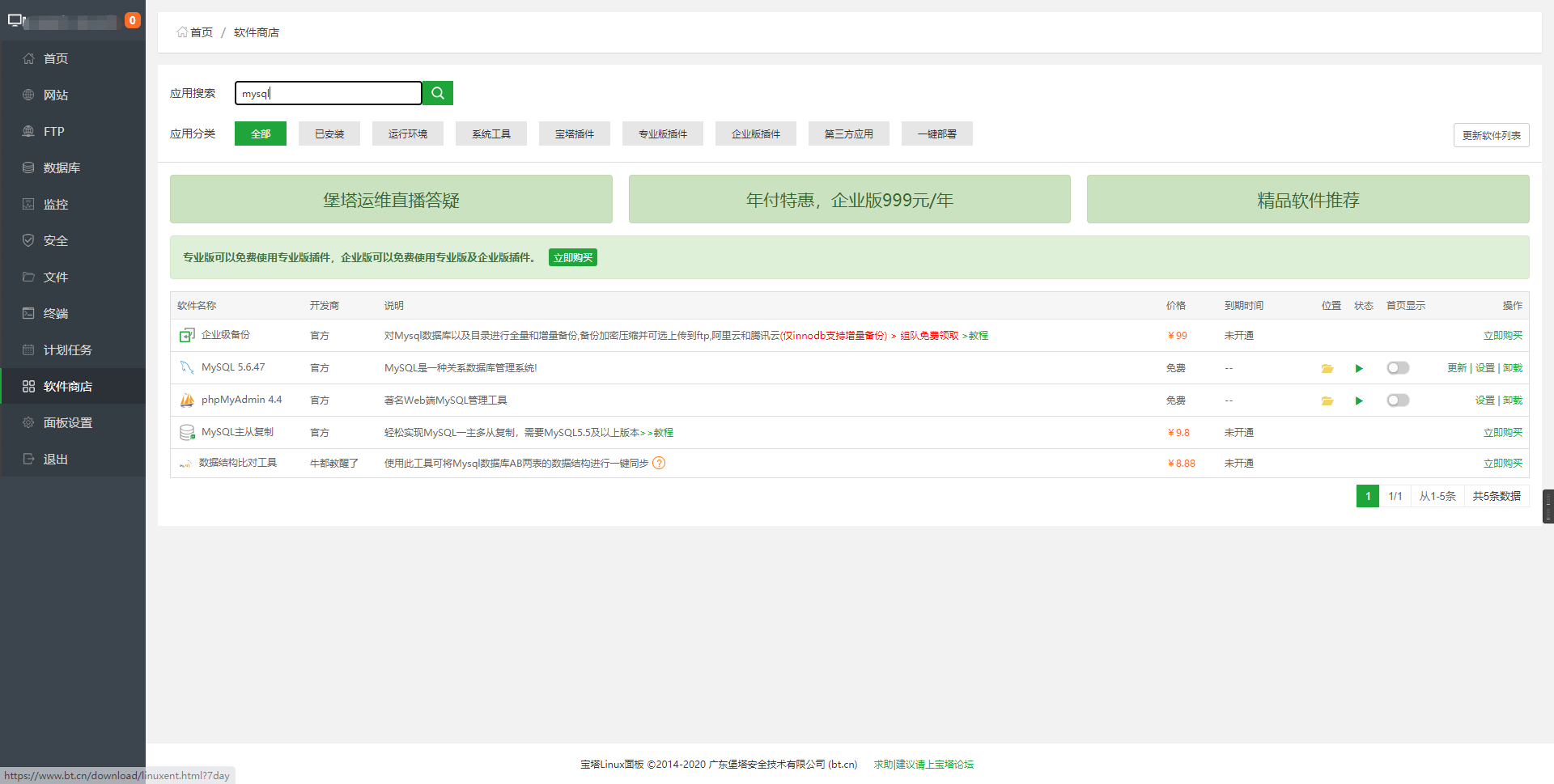Image resolution: width=1554 pixels, height=784 pixels.
Task: Switch to the 运行环境 category tab
Action: (x=408, y=133)
